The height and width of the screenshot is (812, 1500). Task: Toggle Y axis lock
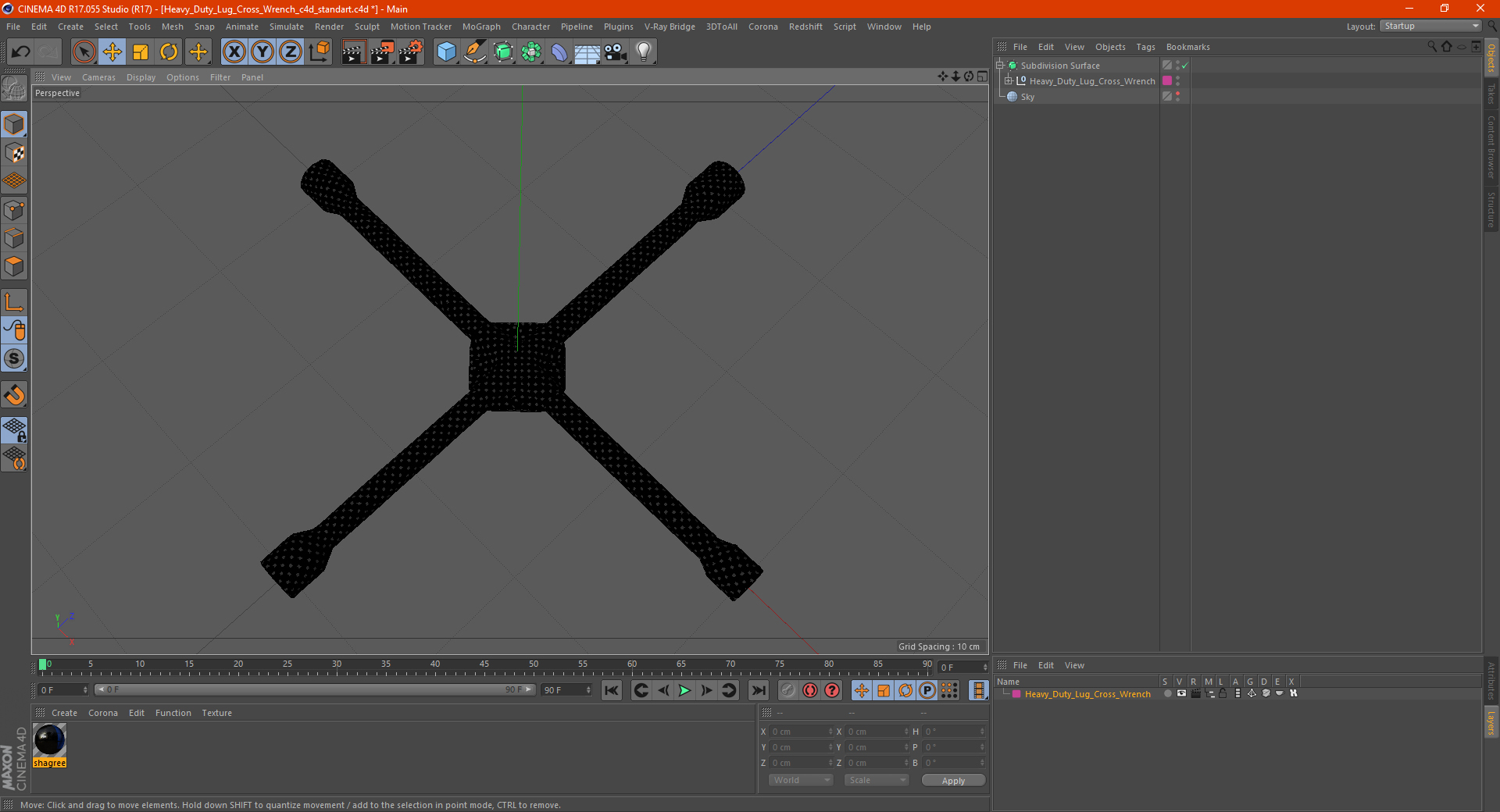click(262, 52)
